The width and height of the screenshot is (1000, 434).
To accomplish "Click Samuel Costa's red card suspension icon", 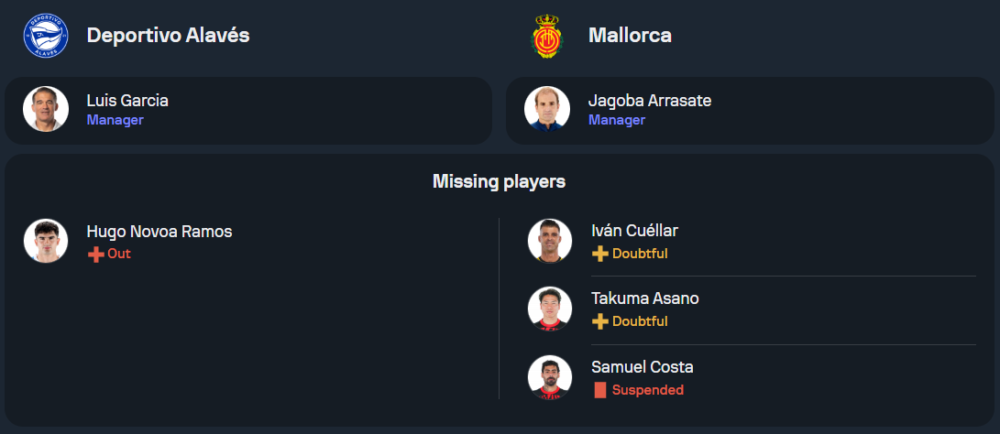I will pos(600,390).
